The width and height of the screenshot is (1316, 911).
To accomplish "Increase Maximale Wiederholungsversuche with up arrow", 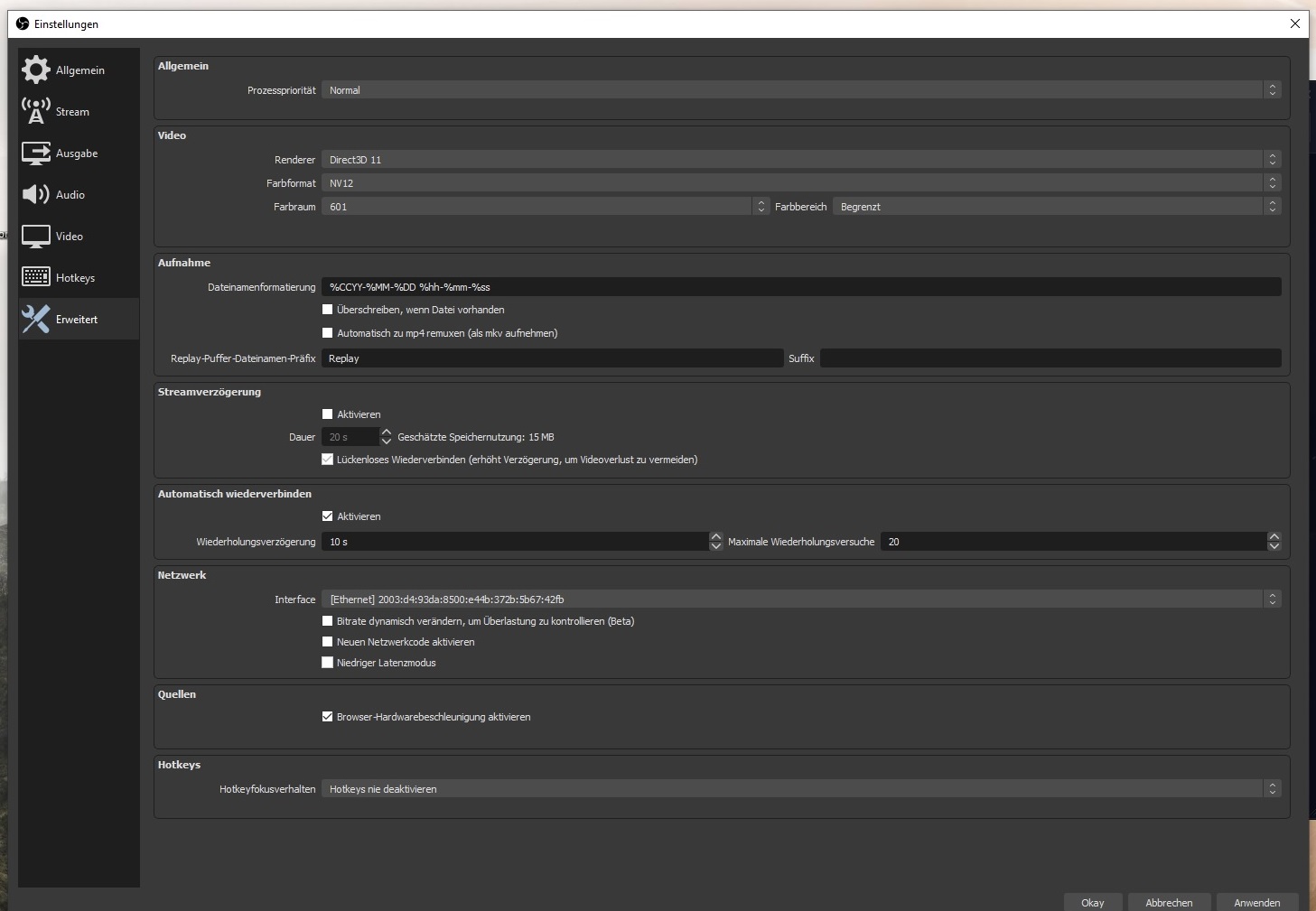I will 1274,537.
